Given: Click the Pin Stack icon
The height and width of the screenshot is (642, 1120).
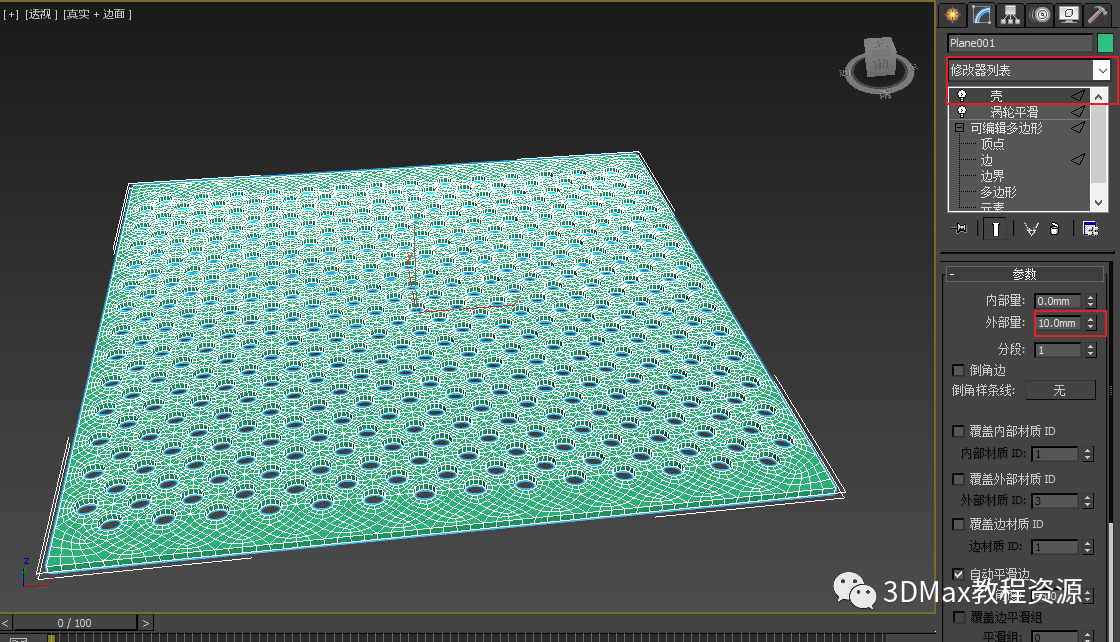Looking at the screenshot, I should click(959, 229).
